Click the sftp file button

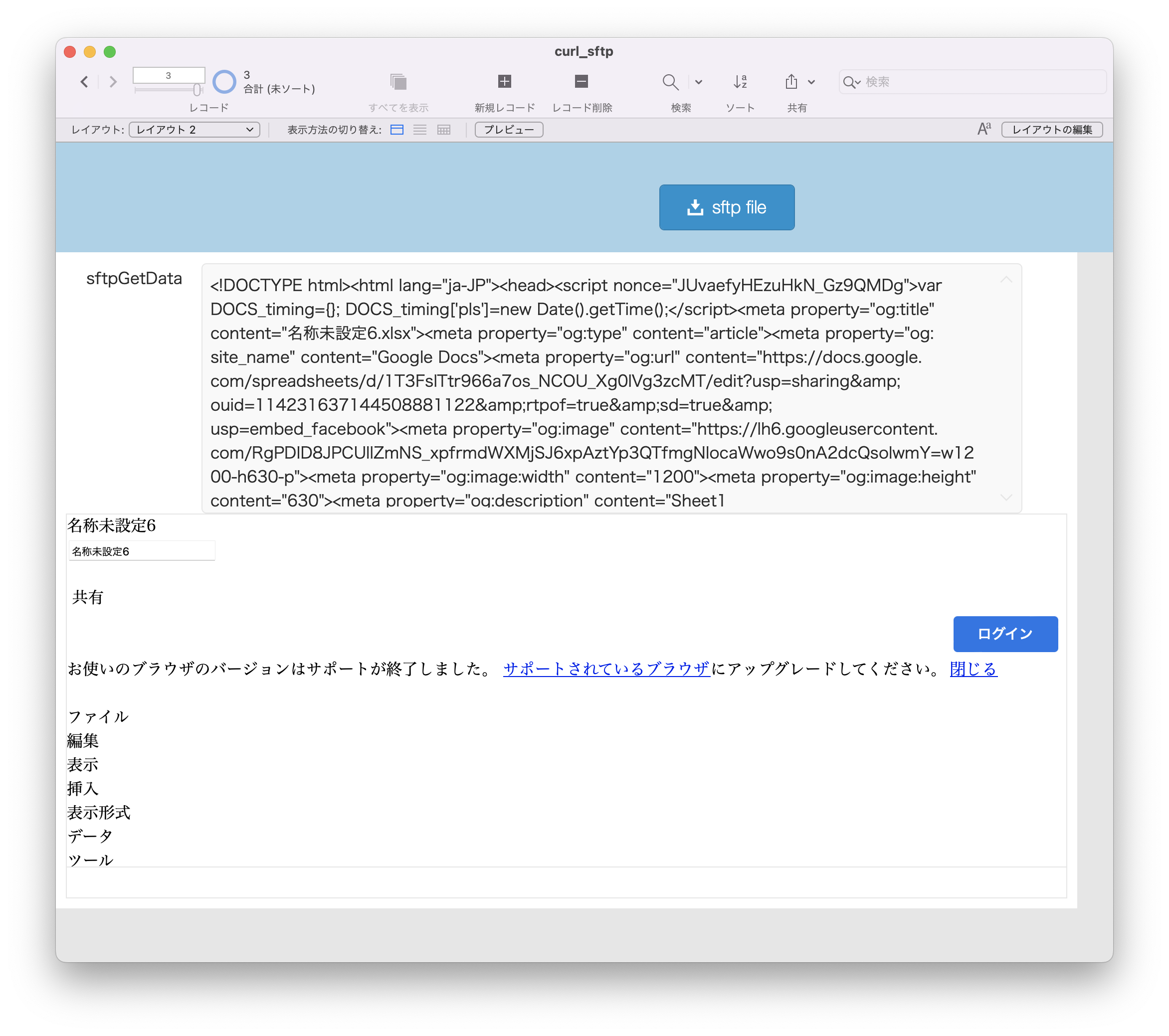[x=726, y=207]
